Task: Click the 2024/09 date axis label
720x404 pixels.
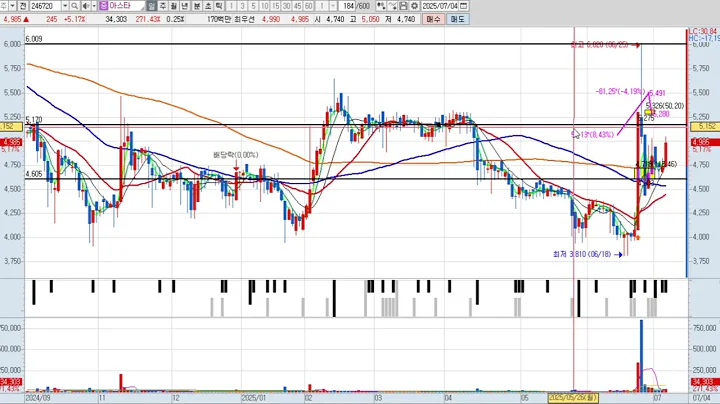Action: point(38,398)
